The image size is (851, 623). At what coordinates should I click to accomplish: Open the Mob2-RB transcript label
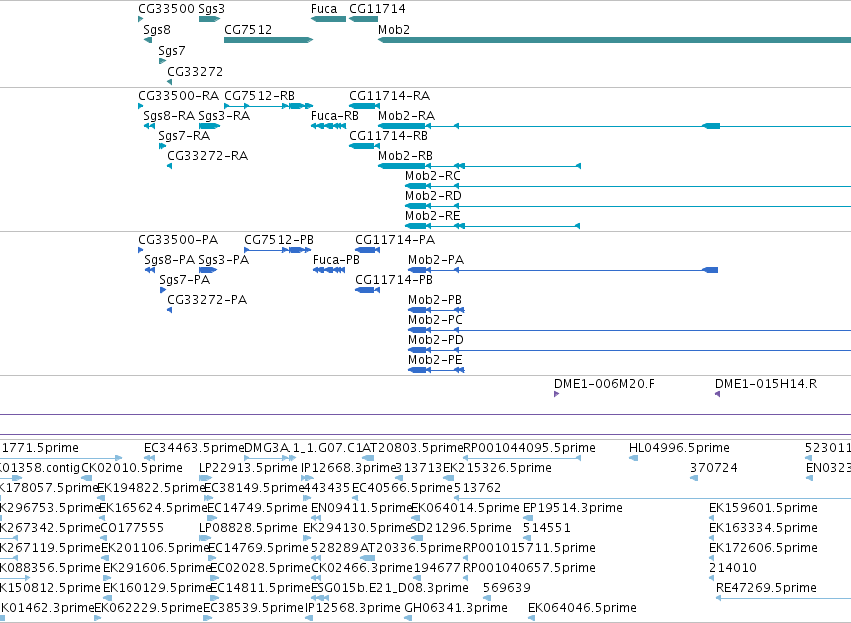(x=405, y=156)
